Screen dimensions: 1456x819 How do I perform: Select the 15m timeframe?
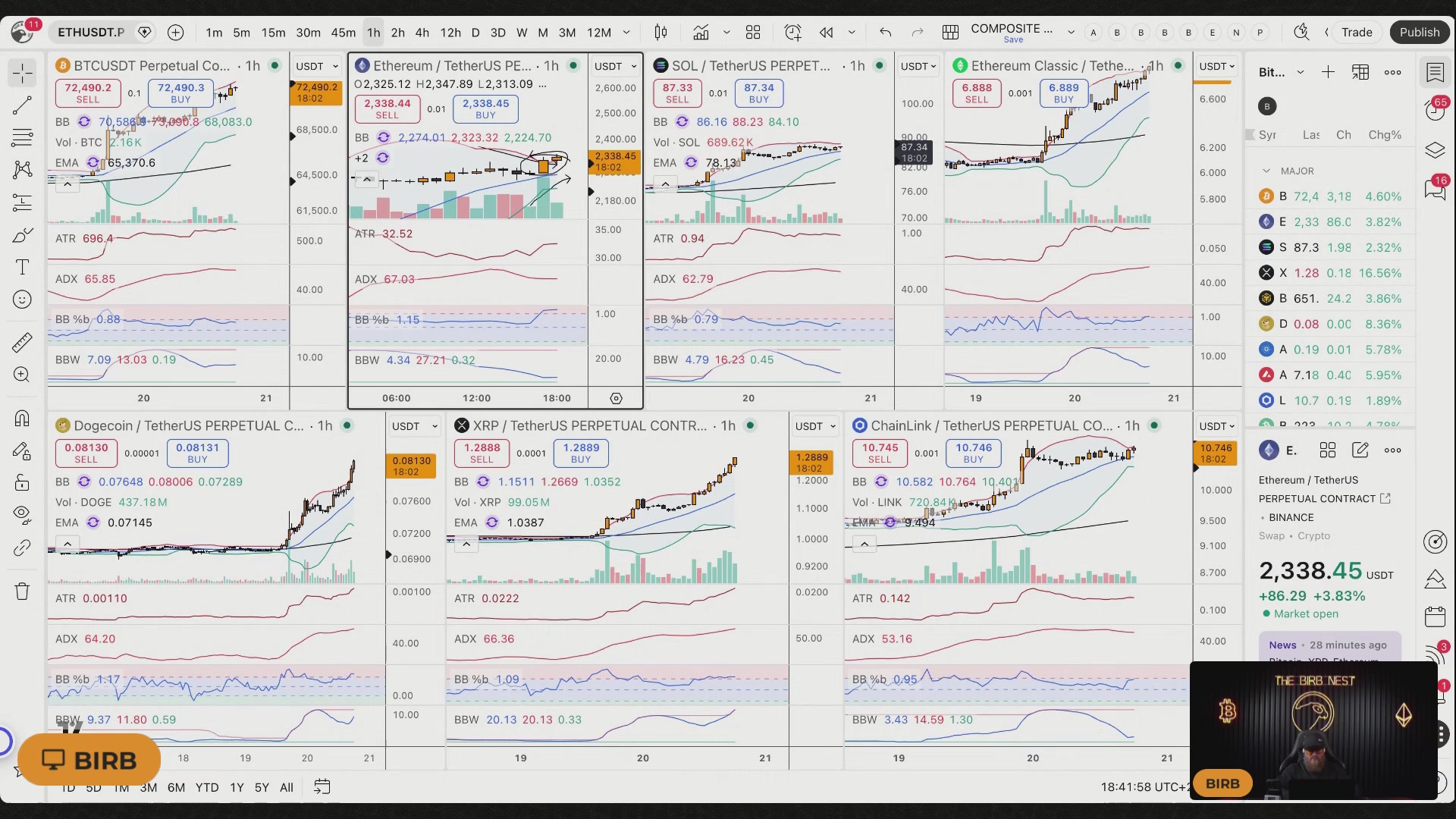[x=273, y=33]
